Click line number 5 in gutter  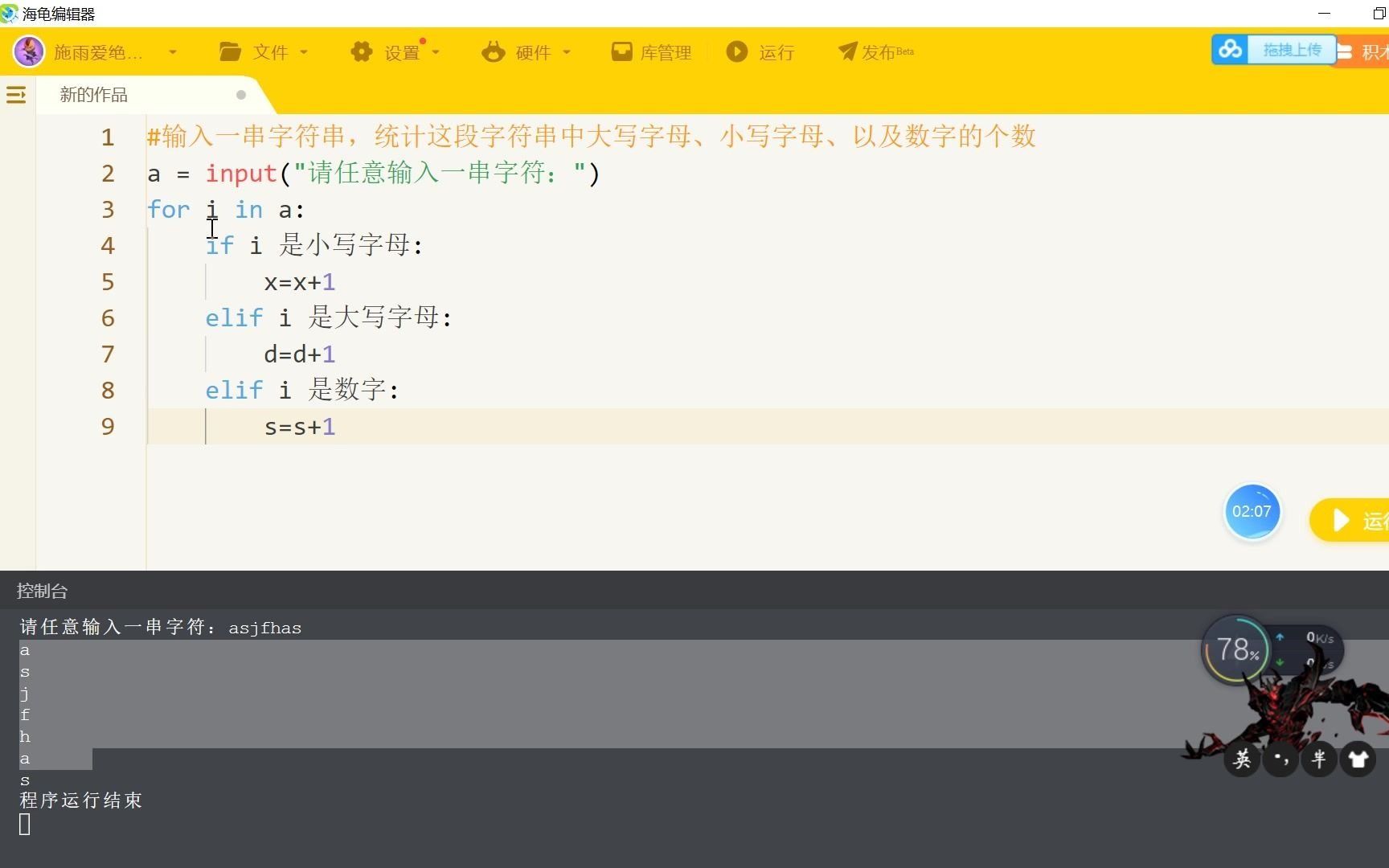[x=108, y=282]
